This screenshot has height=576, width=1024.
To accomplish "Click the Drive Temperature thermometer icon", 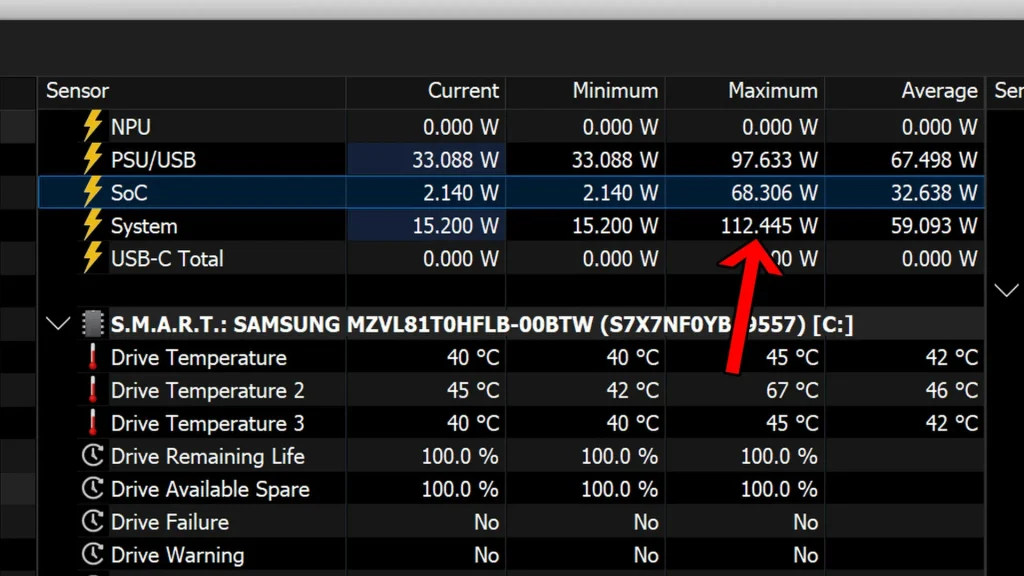I will point(93,357).
